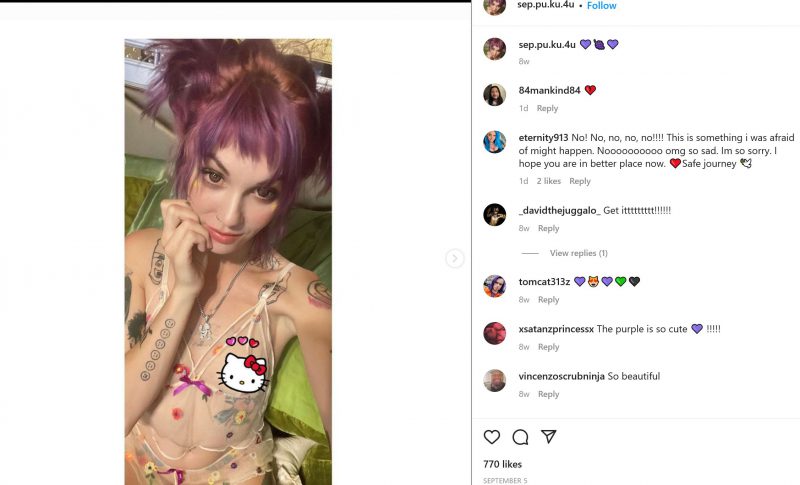This screenshot has height=485, width=800.
Task: Reply to eternity913's comment
Action: 580,181
